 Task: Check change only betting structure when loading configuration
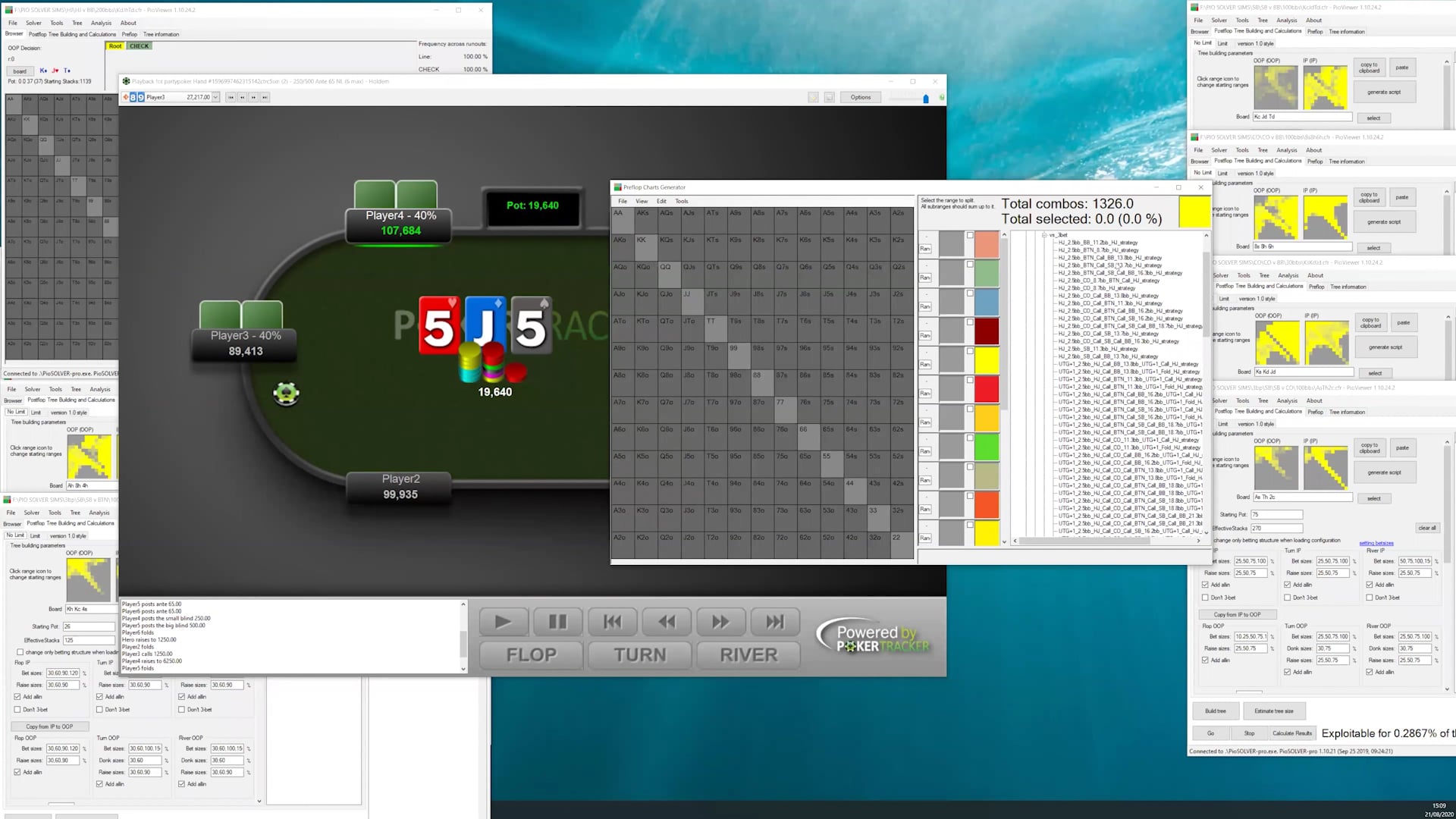(20, 652)
